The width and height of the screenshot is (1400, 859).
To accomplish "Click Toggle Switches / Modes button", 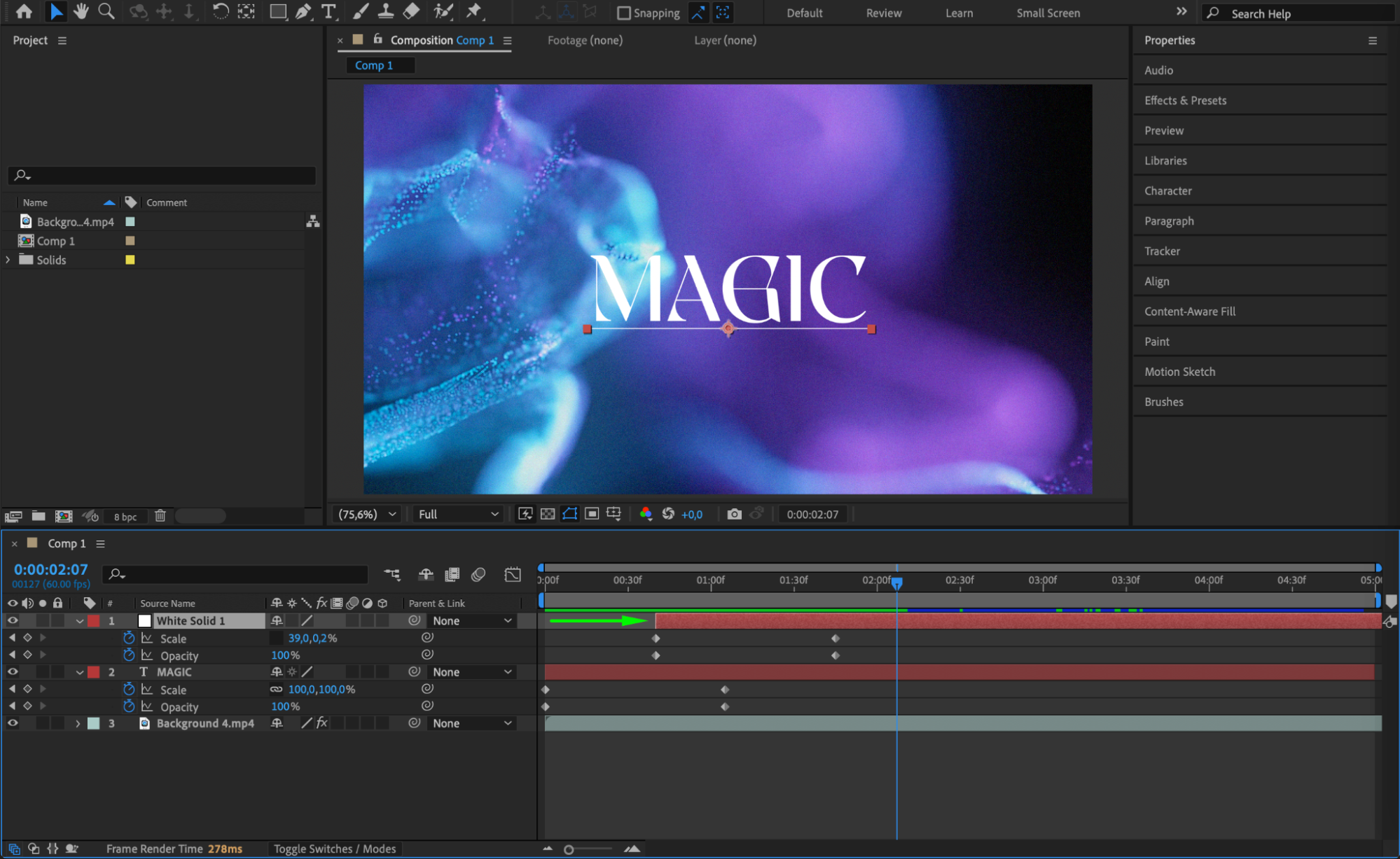I will click(x=335, y=848).
